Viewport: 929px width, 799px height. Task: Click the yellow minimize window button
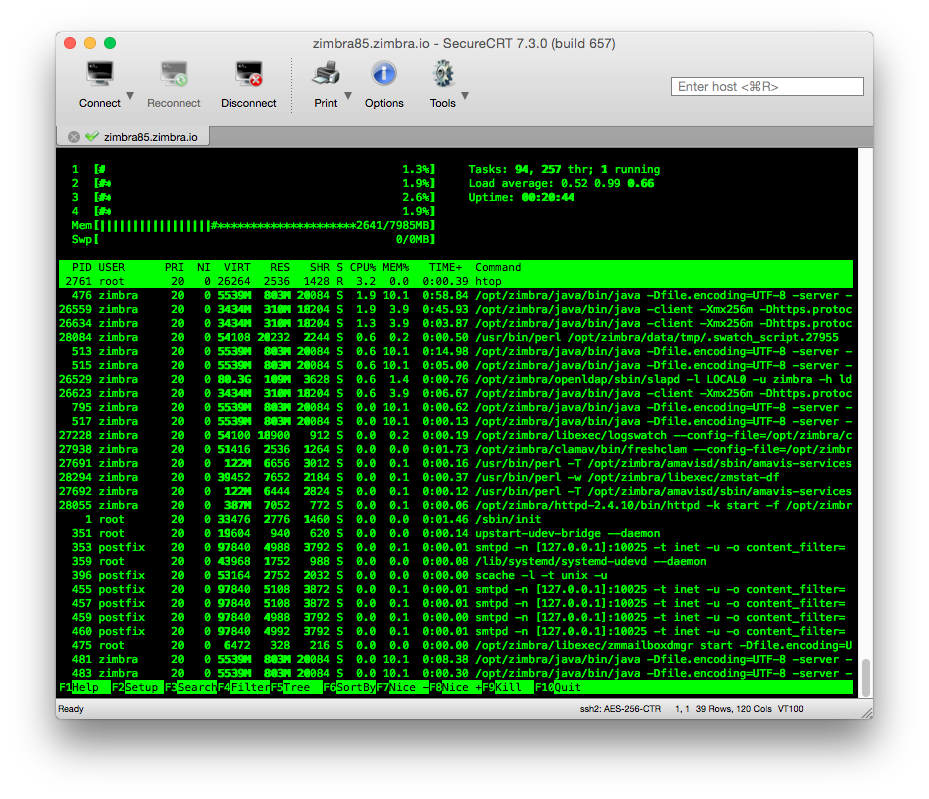[90, 43]
